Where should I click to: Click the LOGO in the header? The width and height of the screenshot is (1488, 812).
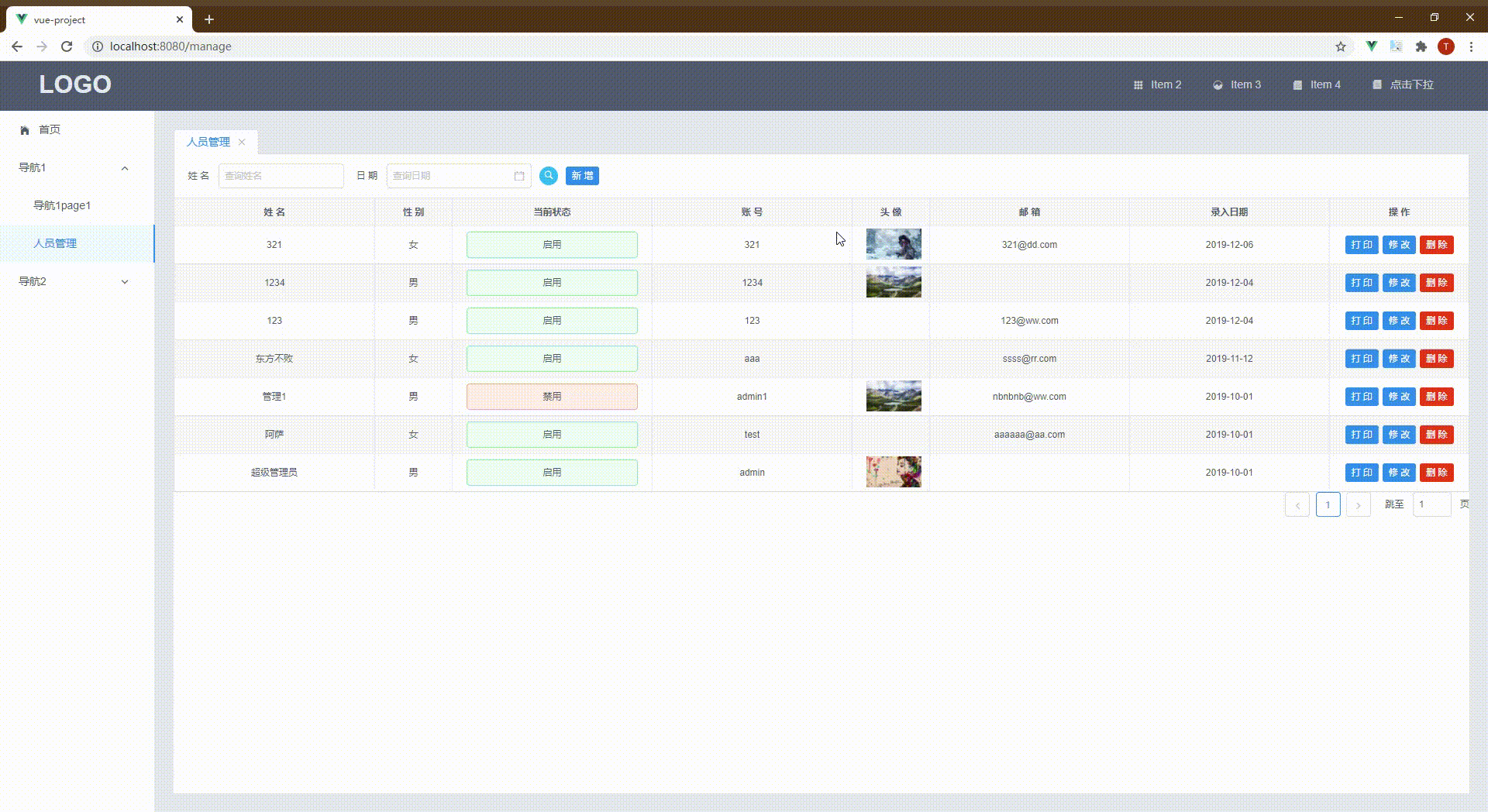(75, 84)
